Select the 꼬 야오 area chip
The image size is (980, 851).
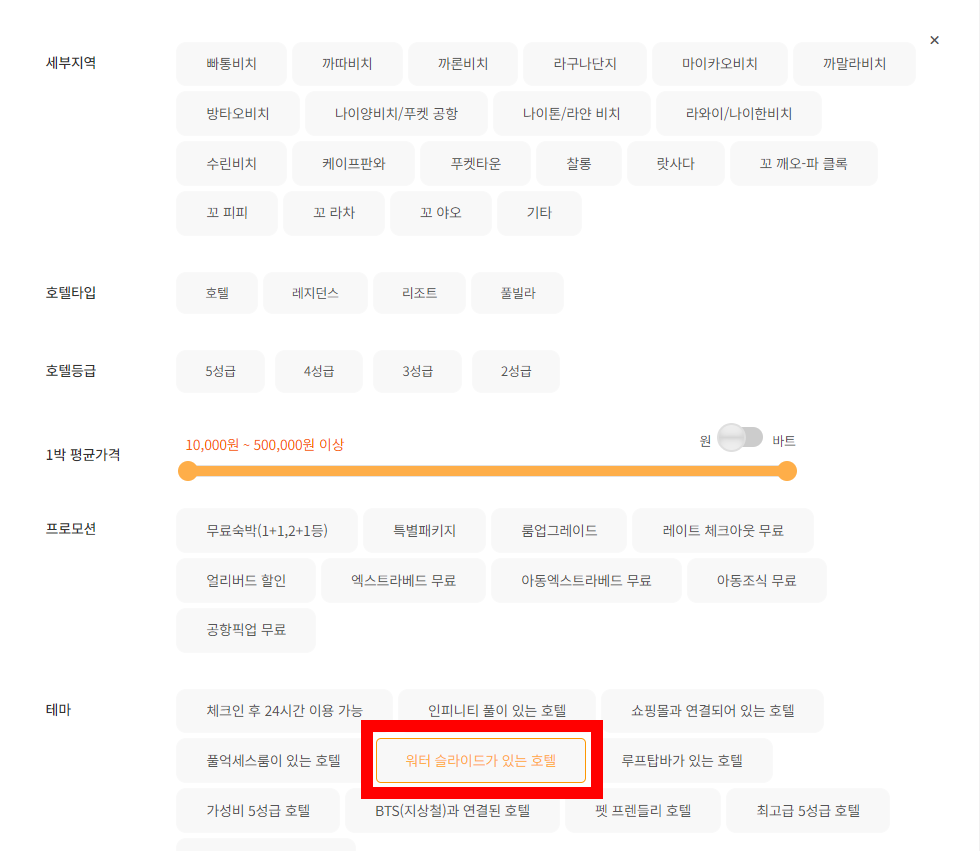click(x=441, y=213)
